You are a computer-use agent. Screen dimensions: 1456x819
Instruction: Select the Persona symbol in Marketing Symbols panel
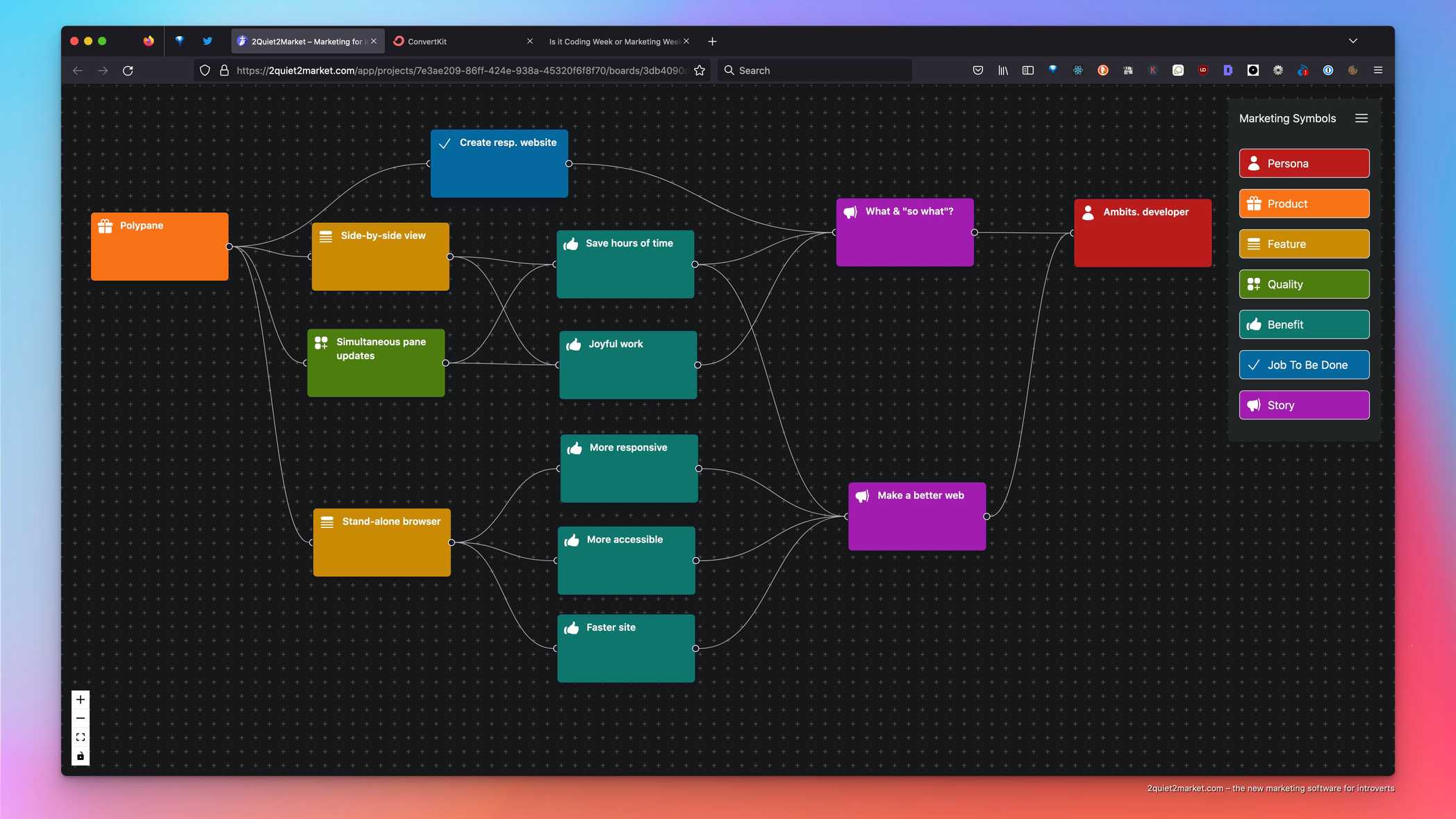(1303, 163)
